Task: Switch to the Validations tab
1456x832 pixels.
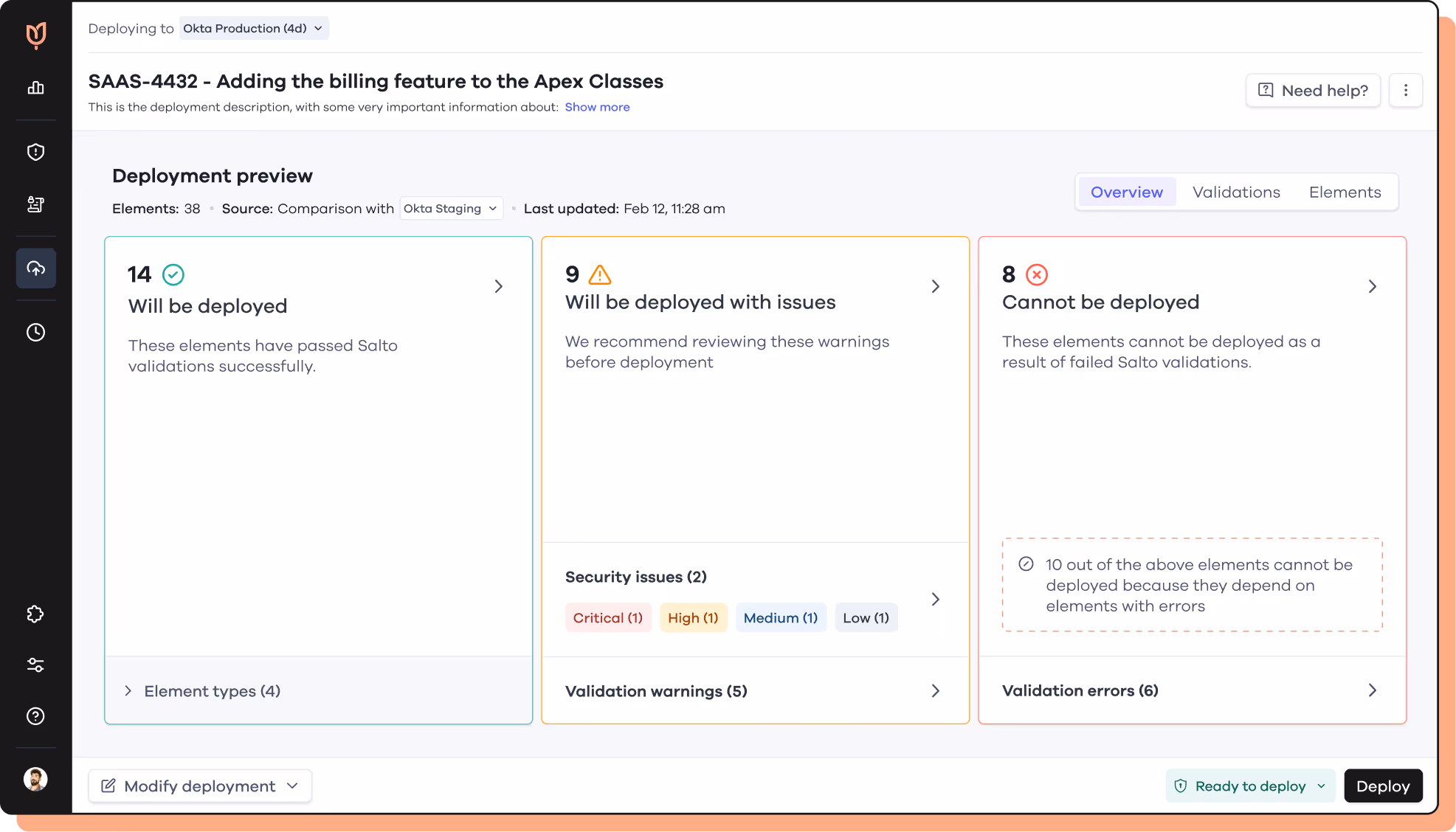Action: click(1236, 193)
